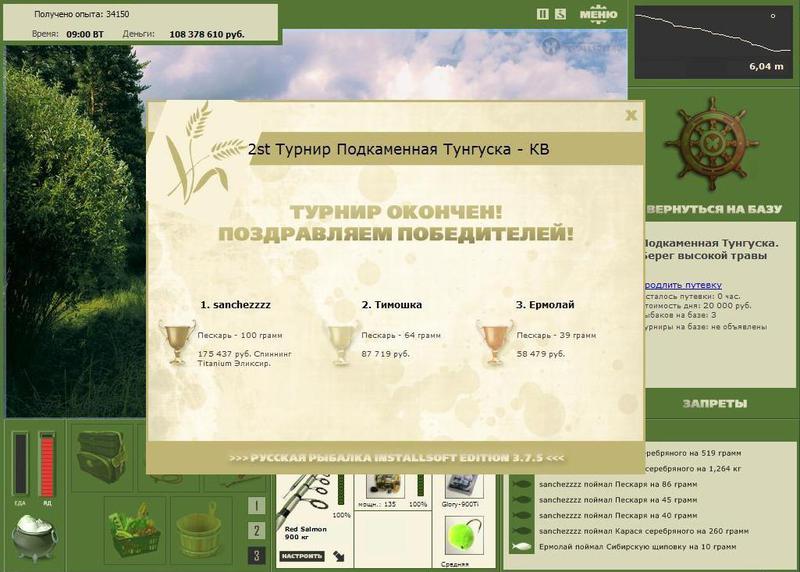This screenshot has height=572, width=800.
Task: Open the backpack inventory icon
Action: tap(101, 457)
